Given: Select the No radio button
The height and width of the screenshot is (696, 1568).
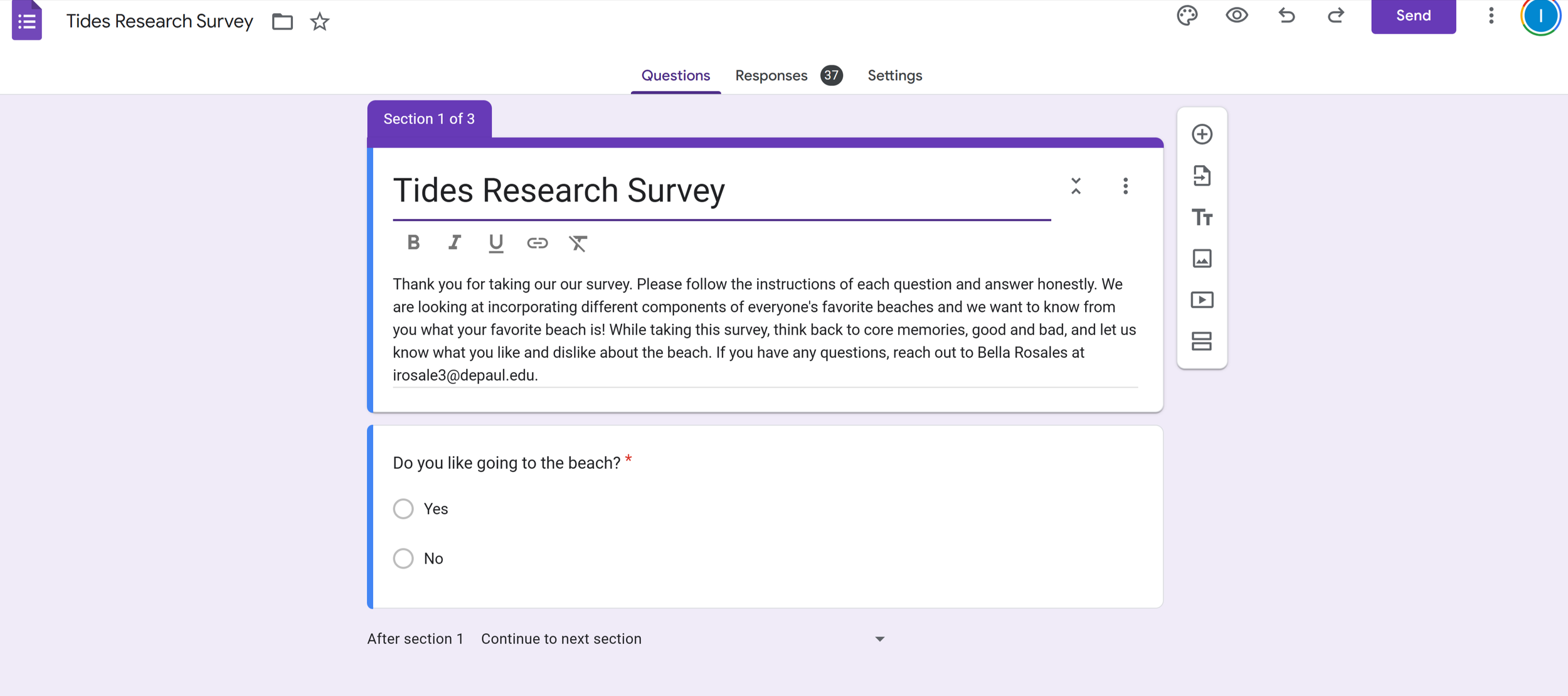Looking at the screenshot, I should tap(403, 559).
